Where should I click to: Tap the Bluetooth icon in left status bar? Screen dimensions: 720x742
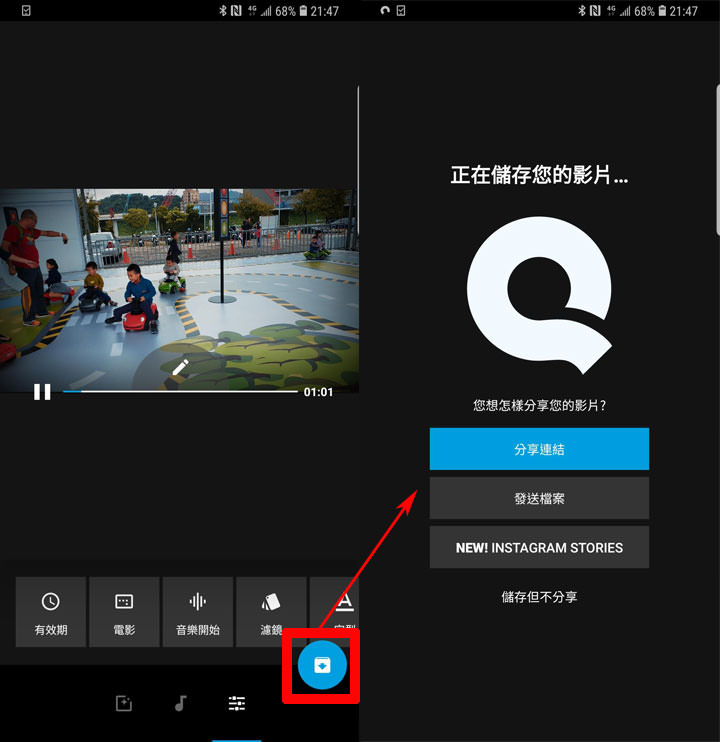pyautogui.click(x=223, y=10)
